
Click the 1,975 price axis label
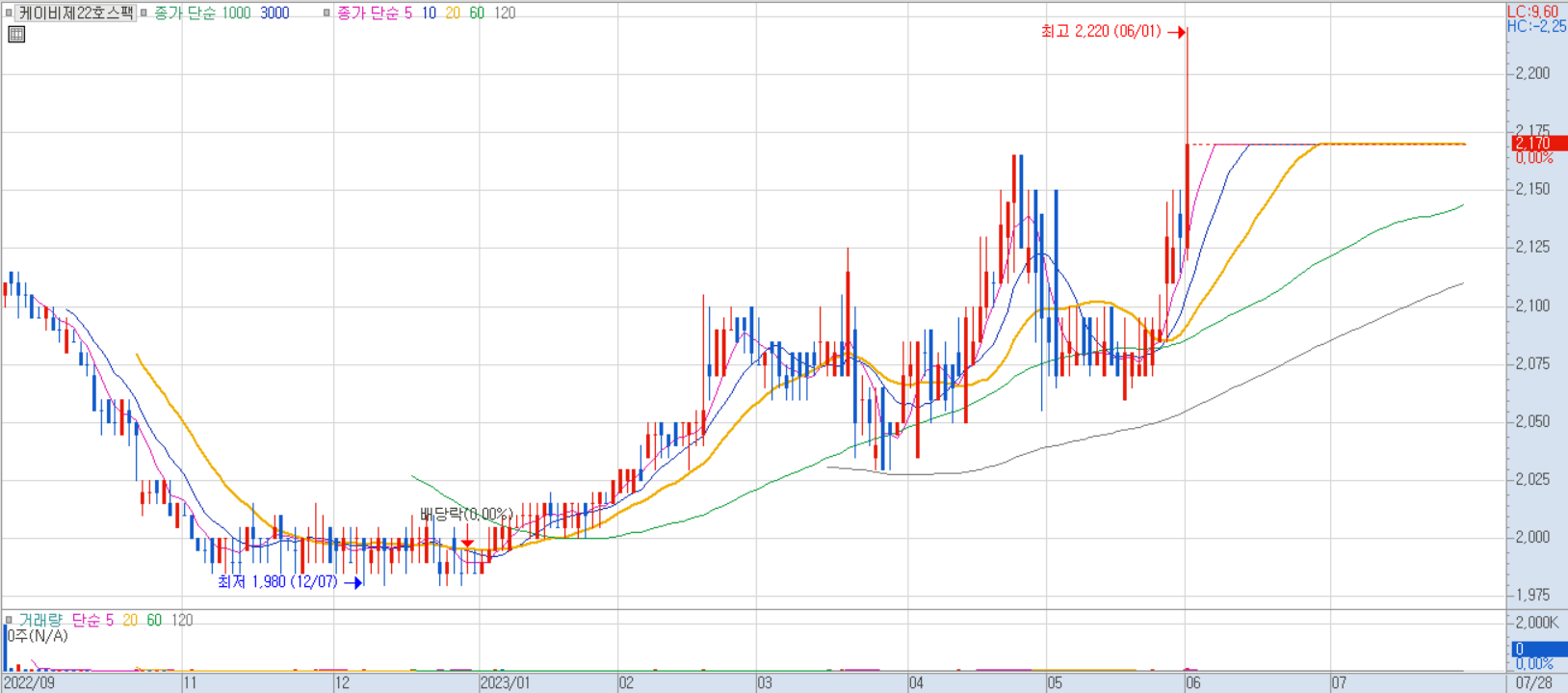1532,595
